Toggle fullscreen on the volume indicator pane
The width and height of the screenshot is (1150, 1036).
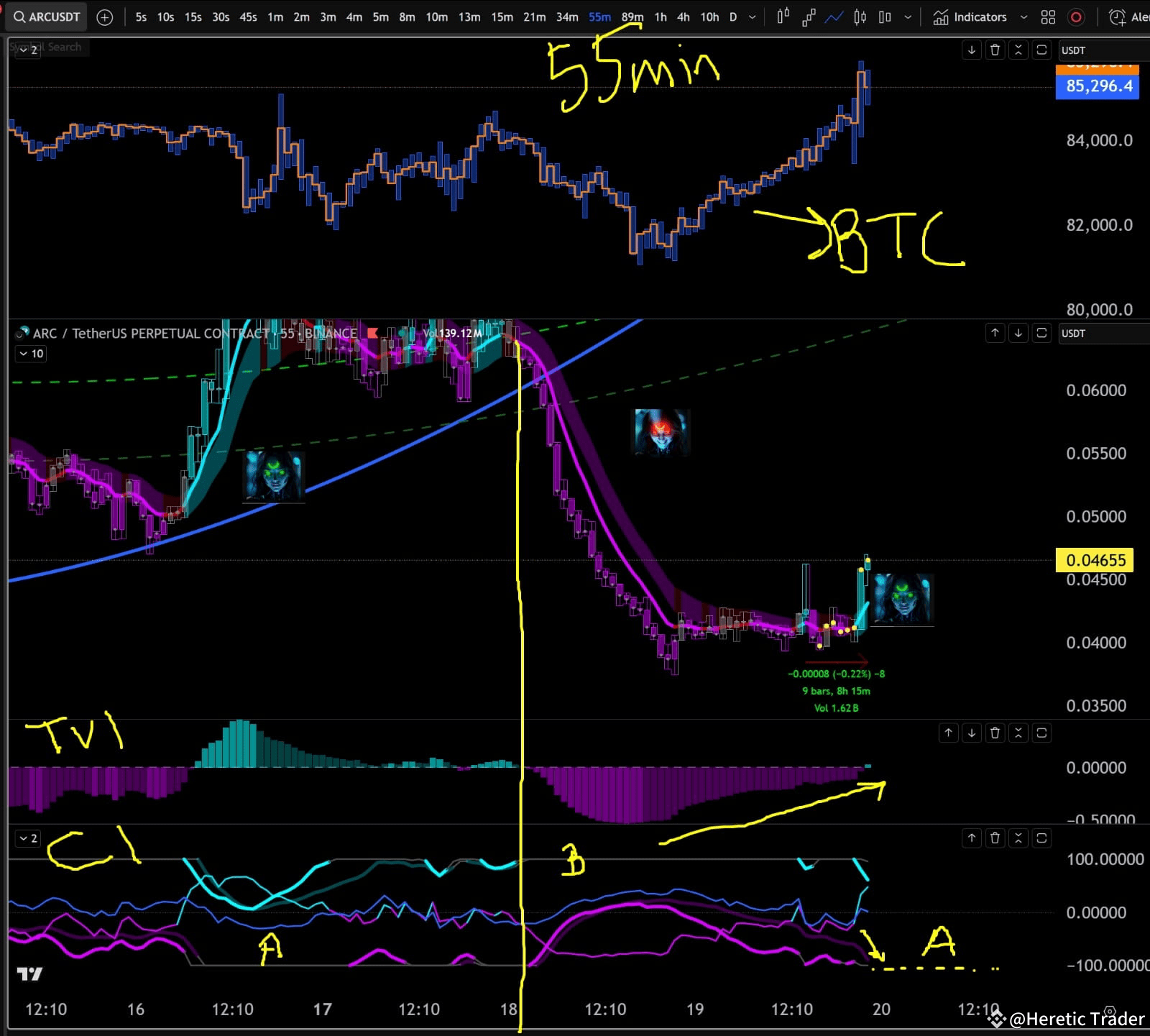(x=1041, y=733)
